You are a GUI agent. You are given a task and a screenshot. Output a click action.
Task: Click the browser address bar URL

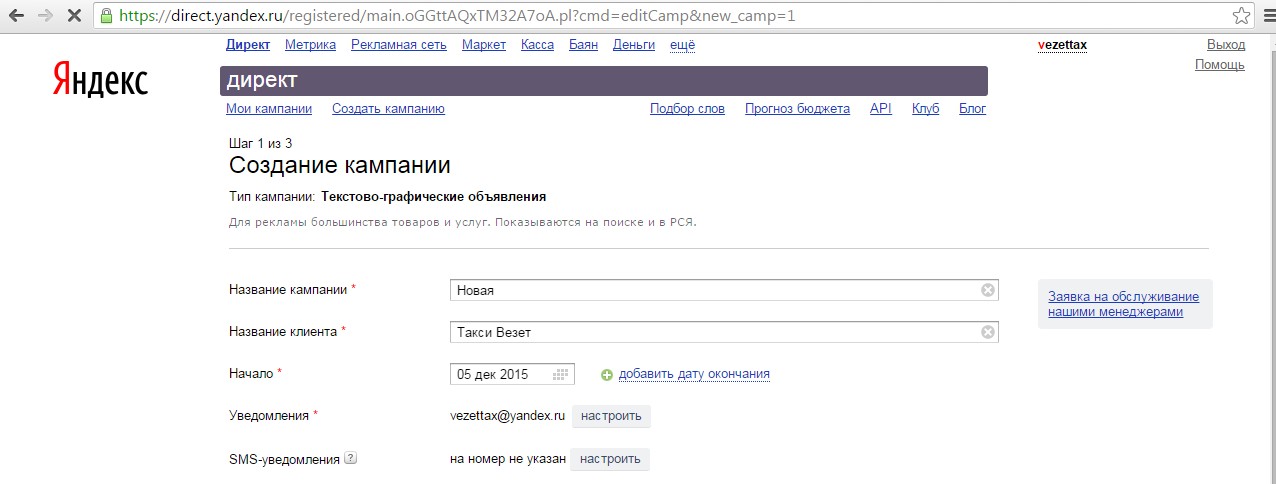coord(458,17)
